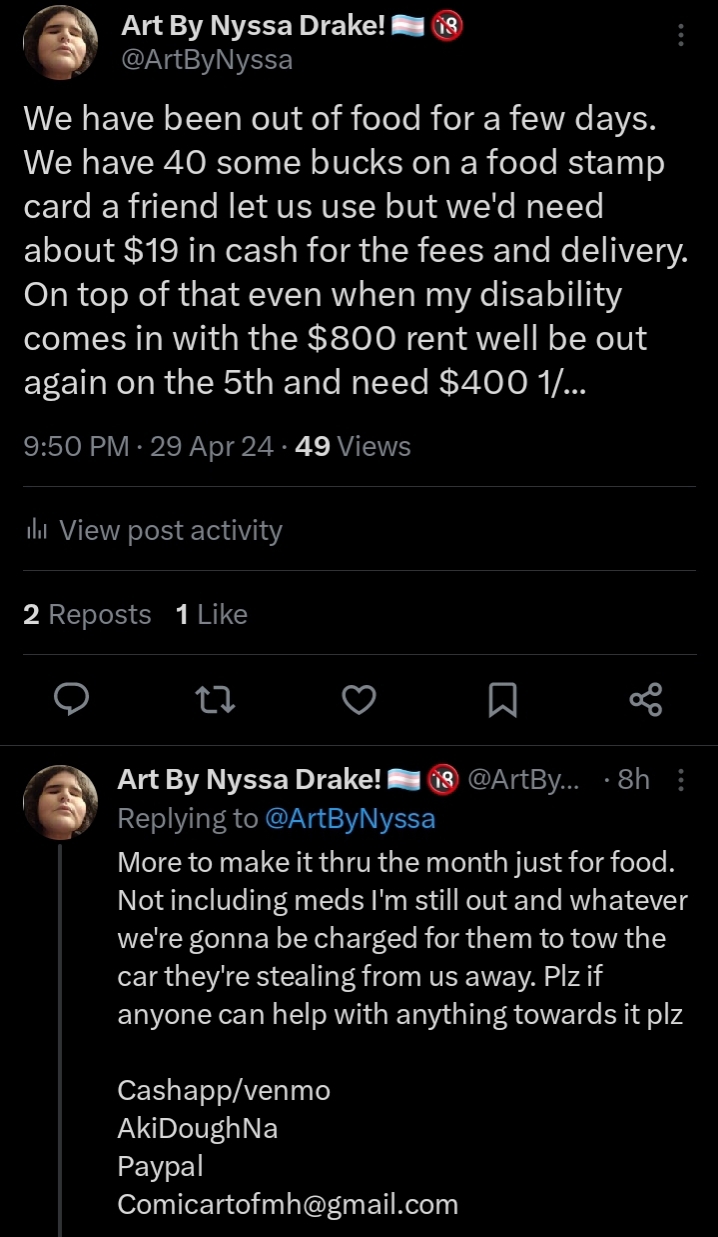Open View post activity
The height and width of the screenshot is (1237, 718).
pos(170,530)
